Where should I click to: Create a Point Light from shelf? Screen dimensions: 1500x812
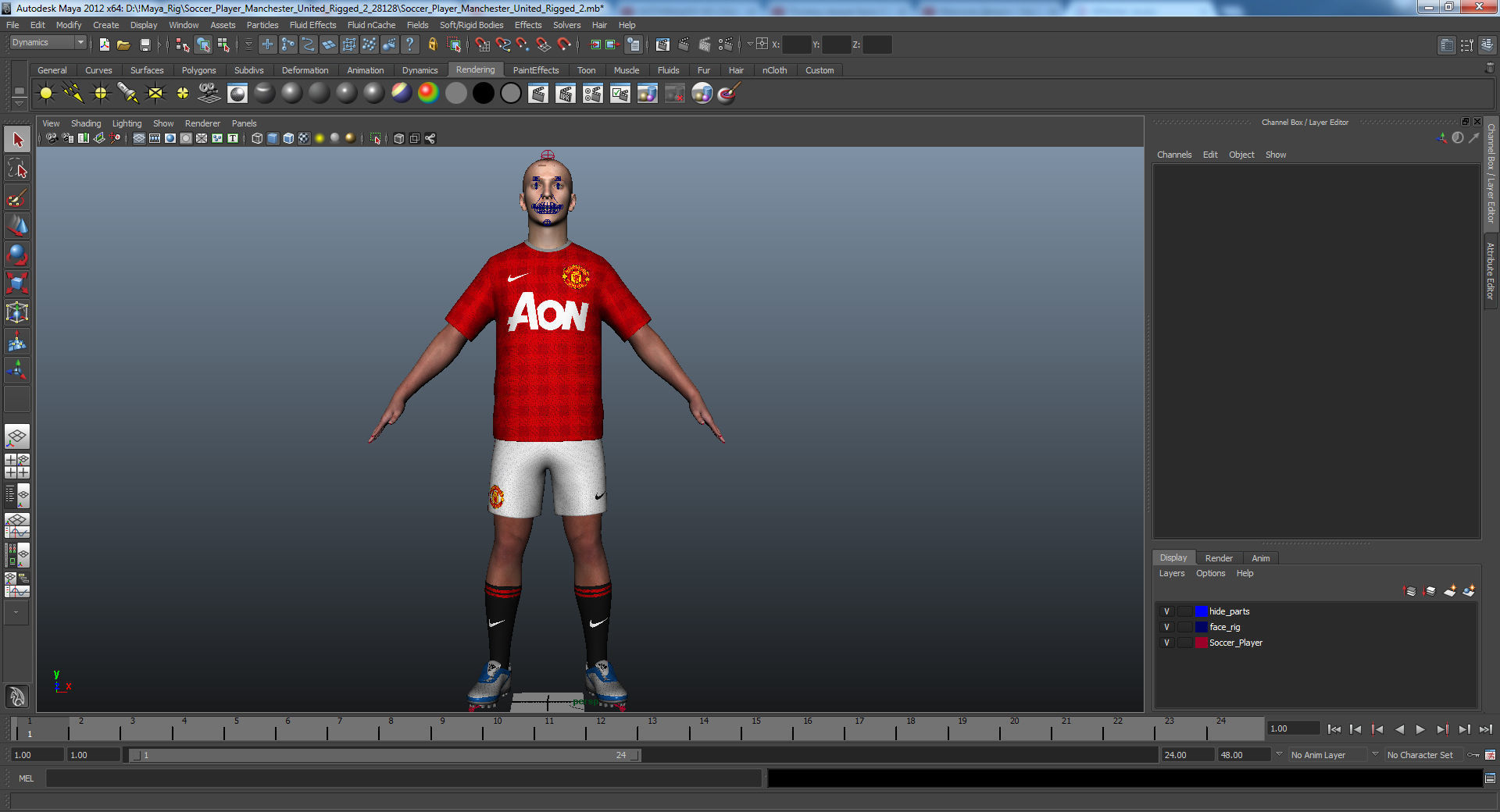101,94
